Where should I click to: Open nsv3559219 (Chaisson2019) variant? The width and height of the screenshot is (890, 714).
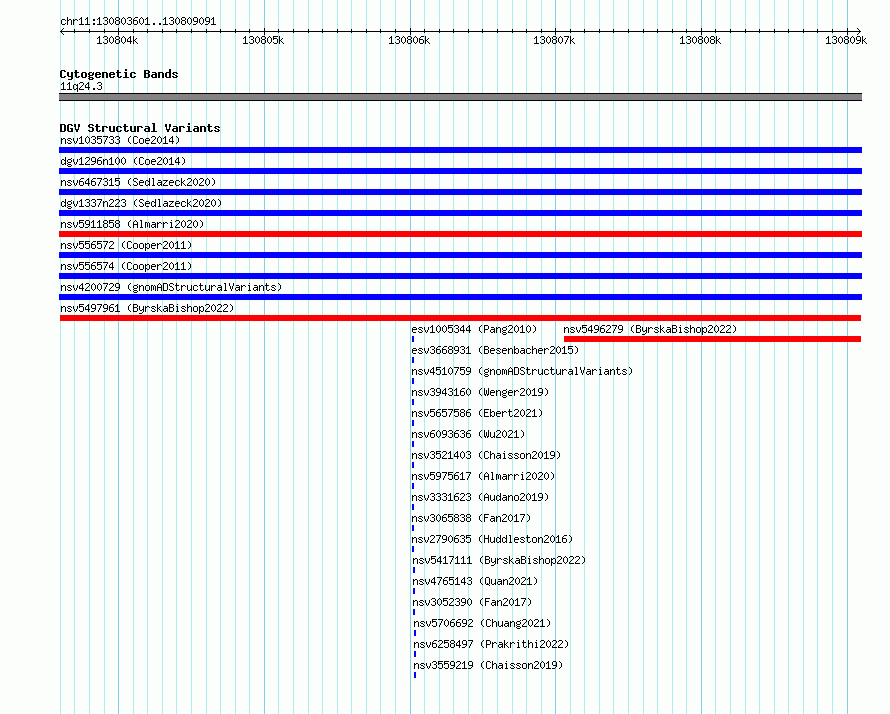[x=488, y=665]
